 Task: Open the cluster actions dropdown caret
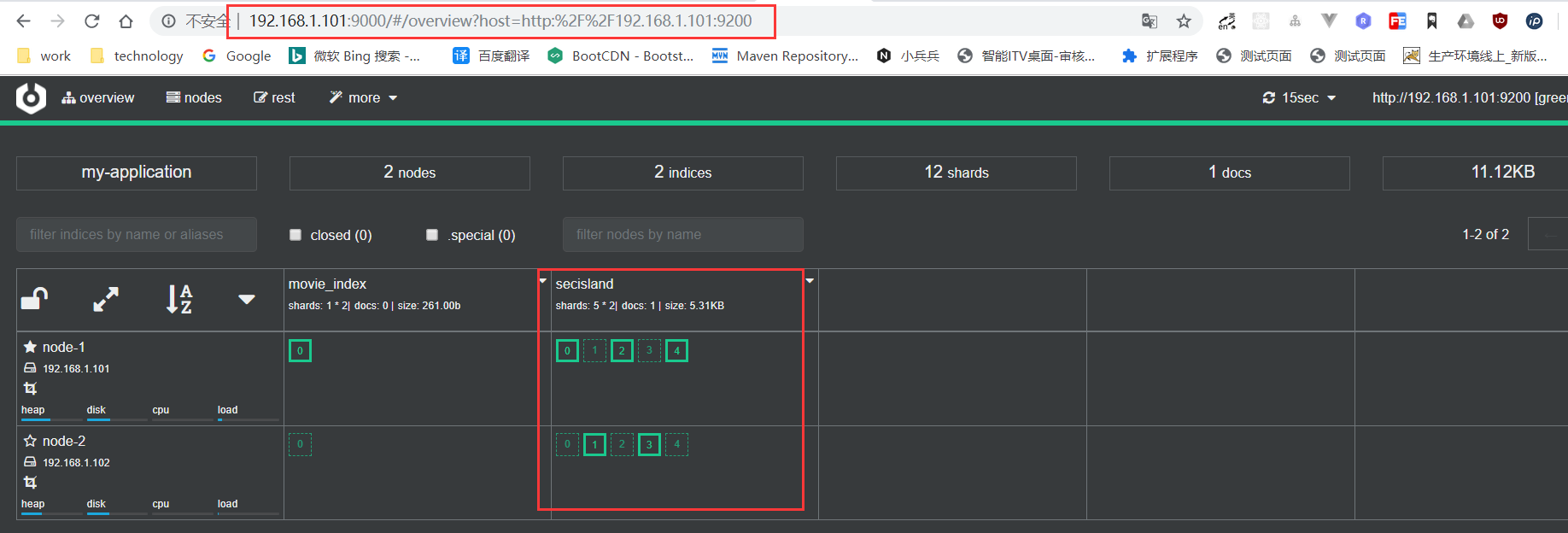point(247,299)
